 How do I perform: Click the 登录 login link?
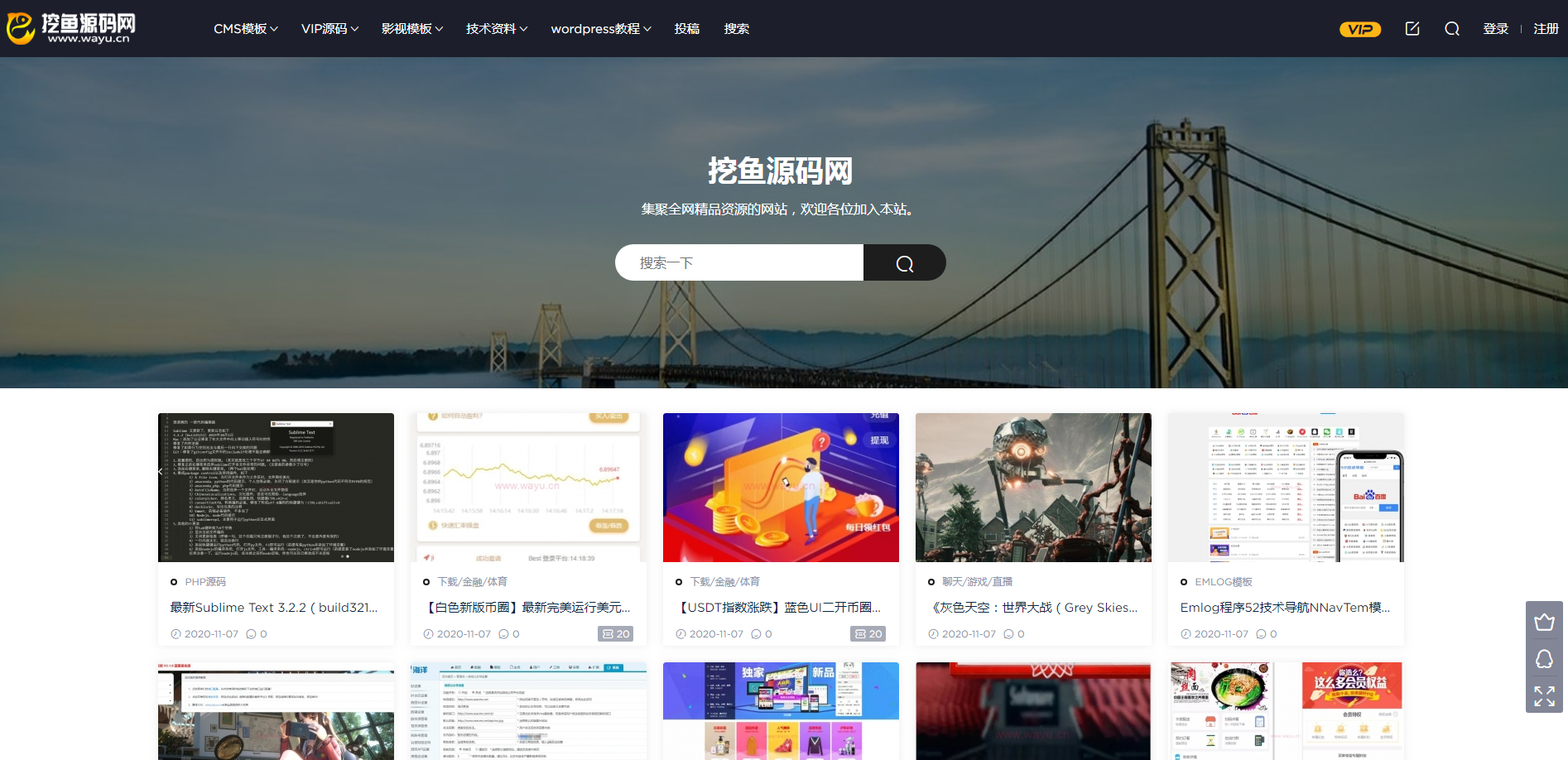(x=1495, y=29)
